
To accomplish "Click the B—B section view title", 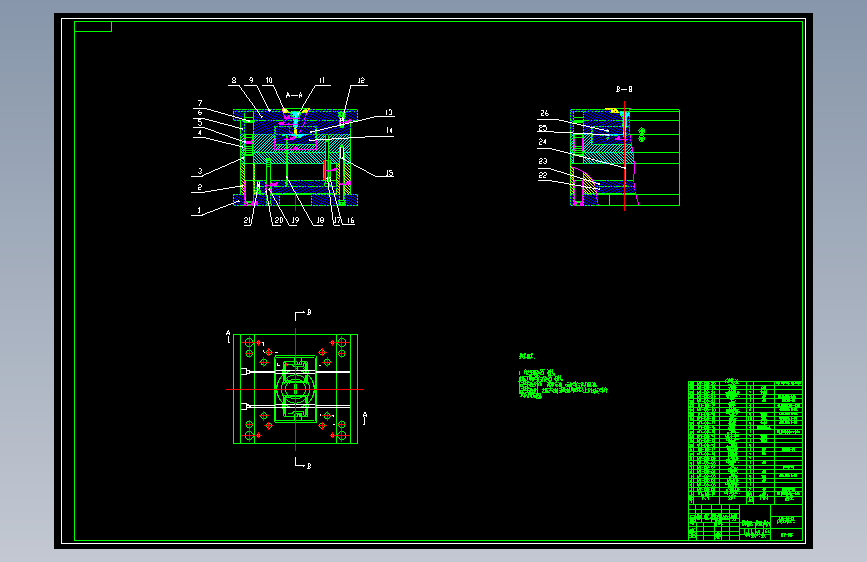I will (624, 89).
